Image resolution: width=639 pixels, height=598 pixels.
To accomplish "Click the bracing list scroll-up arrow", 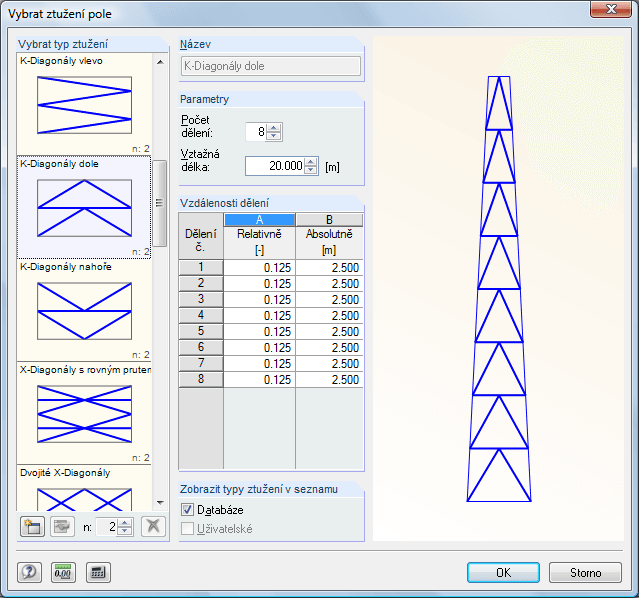I will (x=160, y=62).
